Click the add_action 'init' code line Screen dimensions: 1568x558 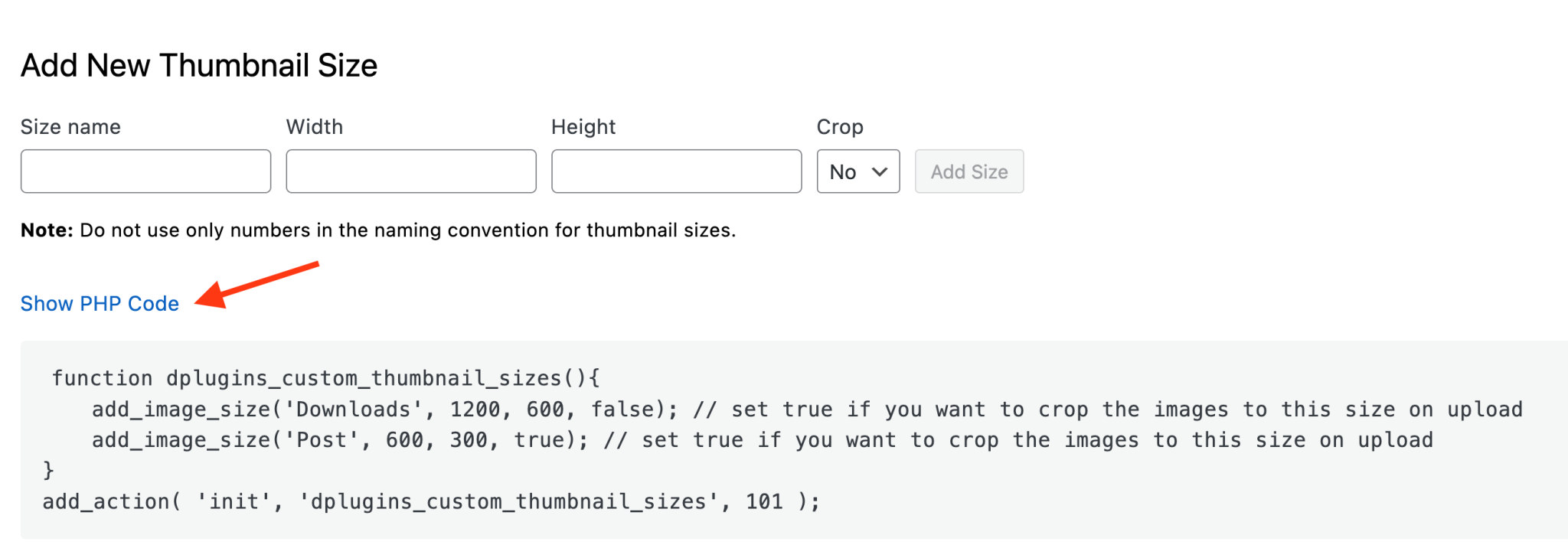click(431, 502)
